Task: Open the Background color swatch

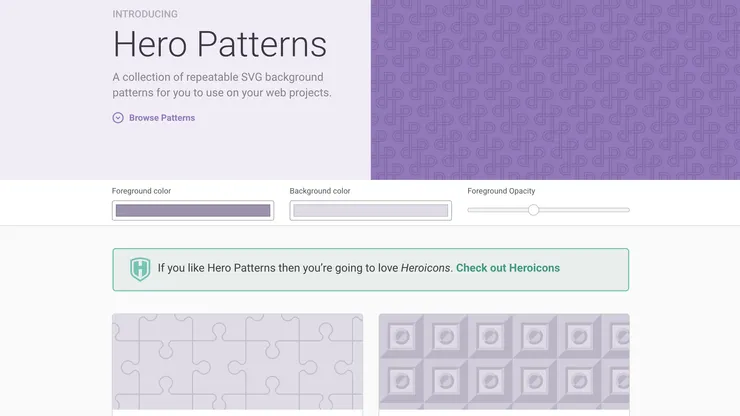Action: [x=370, y=211]
